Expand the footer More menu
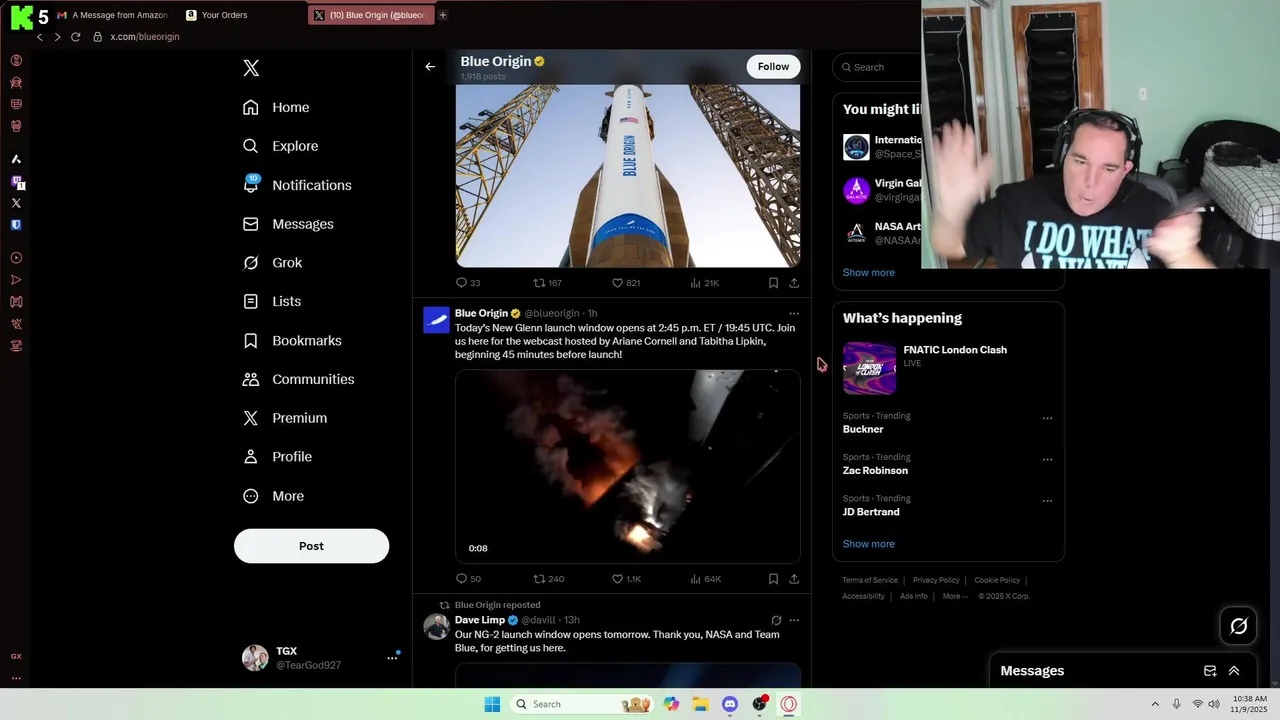Image resolution: width=1280 pixels, height=720 pixels. click(953, 596)
